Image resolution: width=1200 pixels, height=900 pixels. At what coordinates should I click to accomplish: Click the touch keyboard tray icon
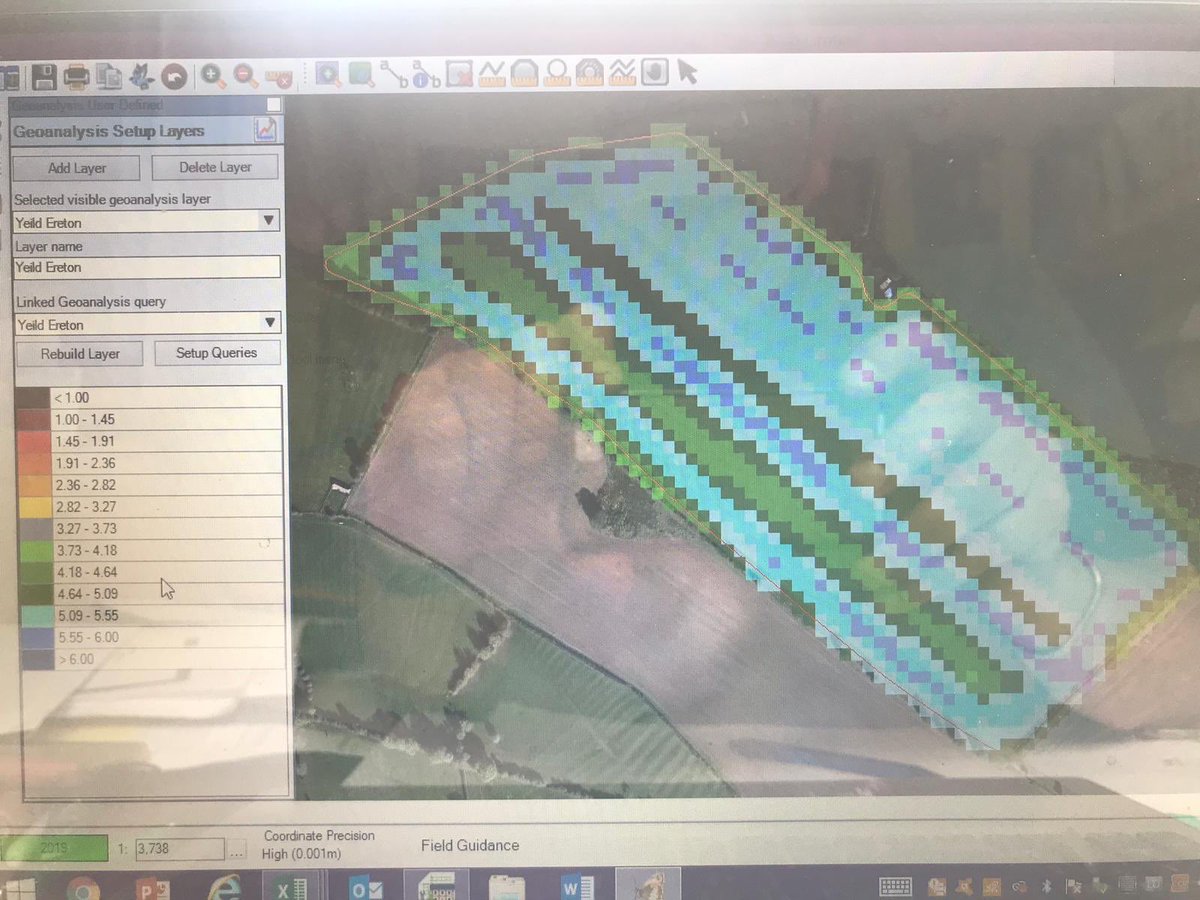(x=896, y=887)
